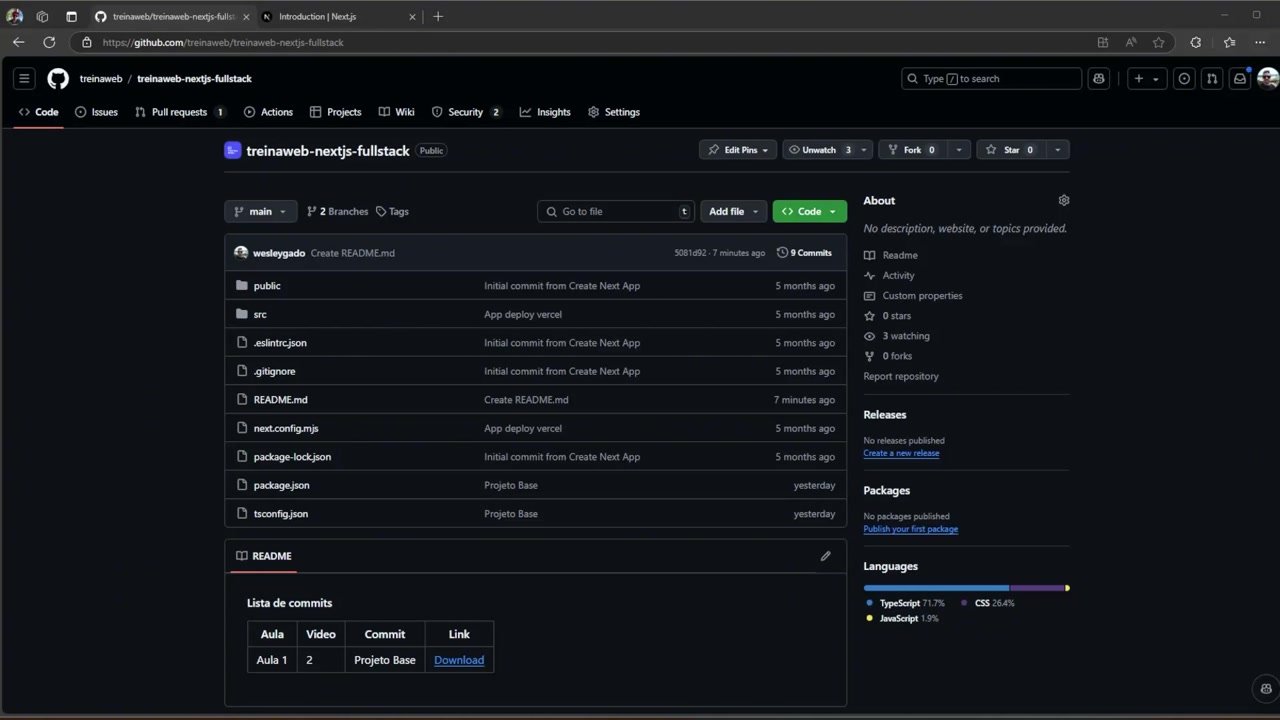Open browser site information lock icon
This screenshot has height=720, width=1280.
[x=87, y=42]
